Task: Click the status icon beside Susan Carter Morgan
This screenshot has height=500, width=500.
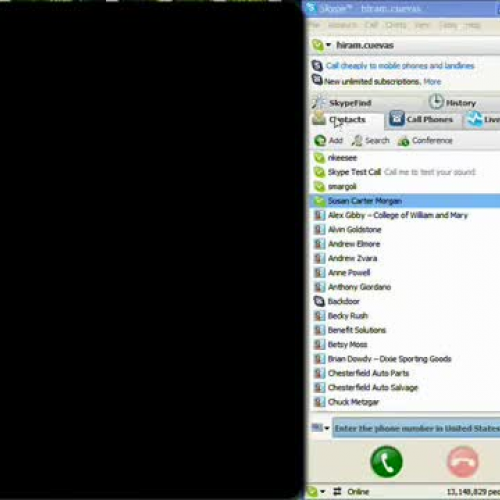Action: (x=320, y=201)
